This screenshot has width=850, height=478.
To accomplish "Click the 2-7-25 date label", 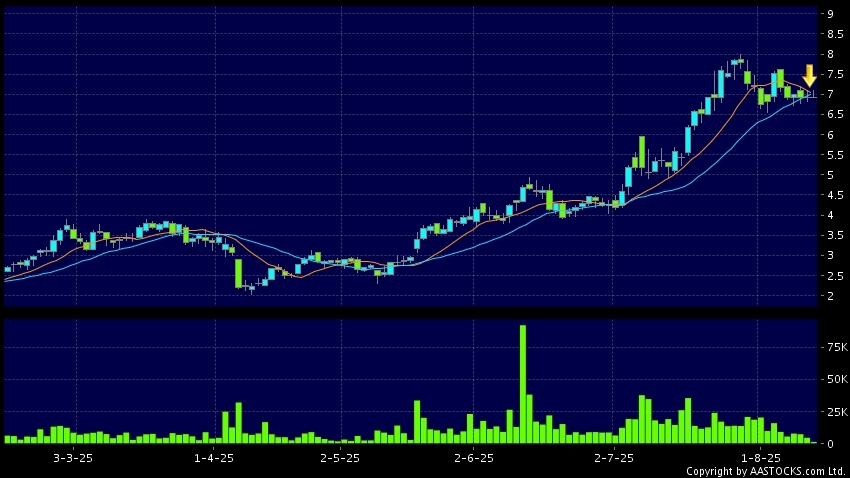I will [614, 458].
